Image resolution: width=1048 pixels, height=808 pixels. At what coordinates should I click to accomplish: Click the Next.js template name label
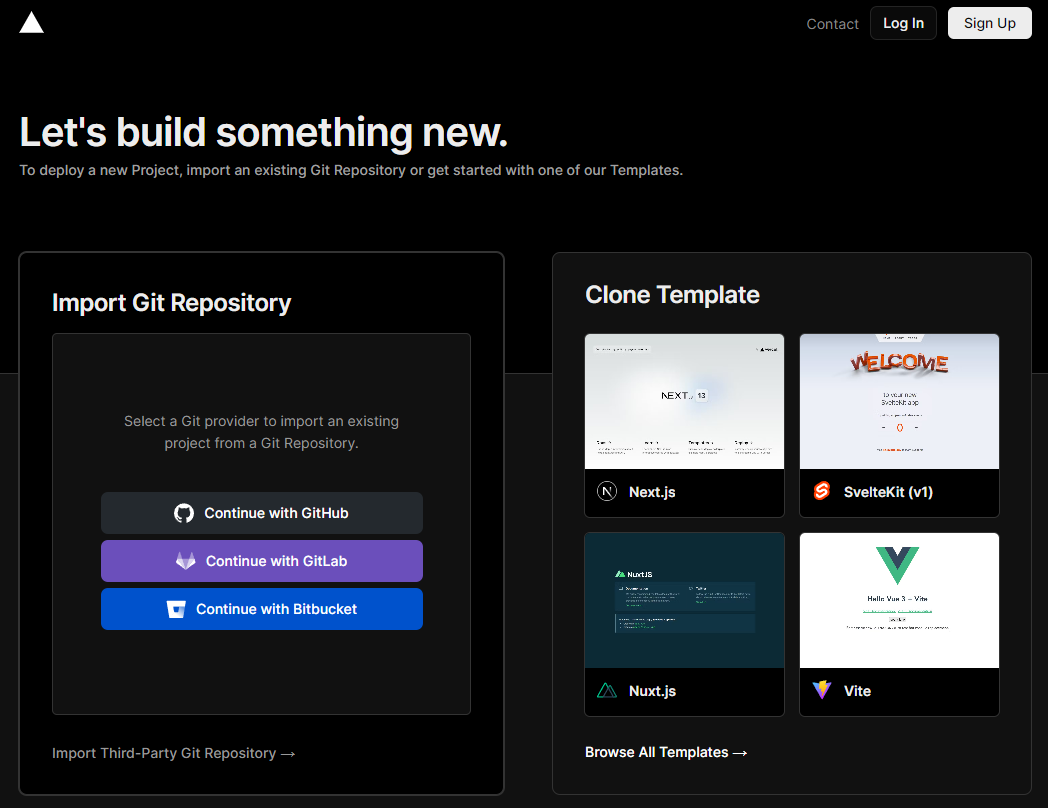(x=652, y=492)
